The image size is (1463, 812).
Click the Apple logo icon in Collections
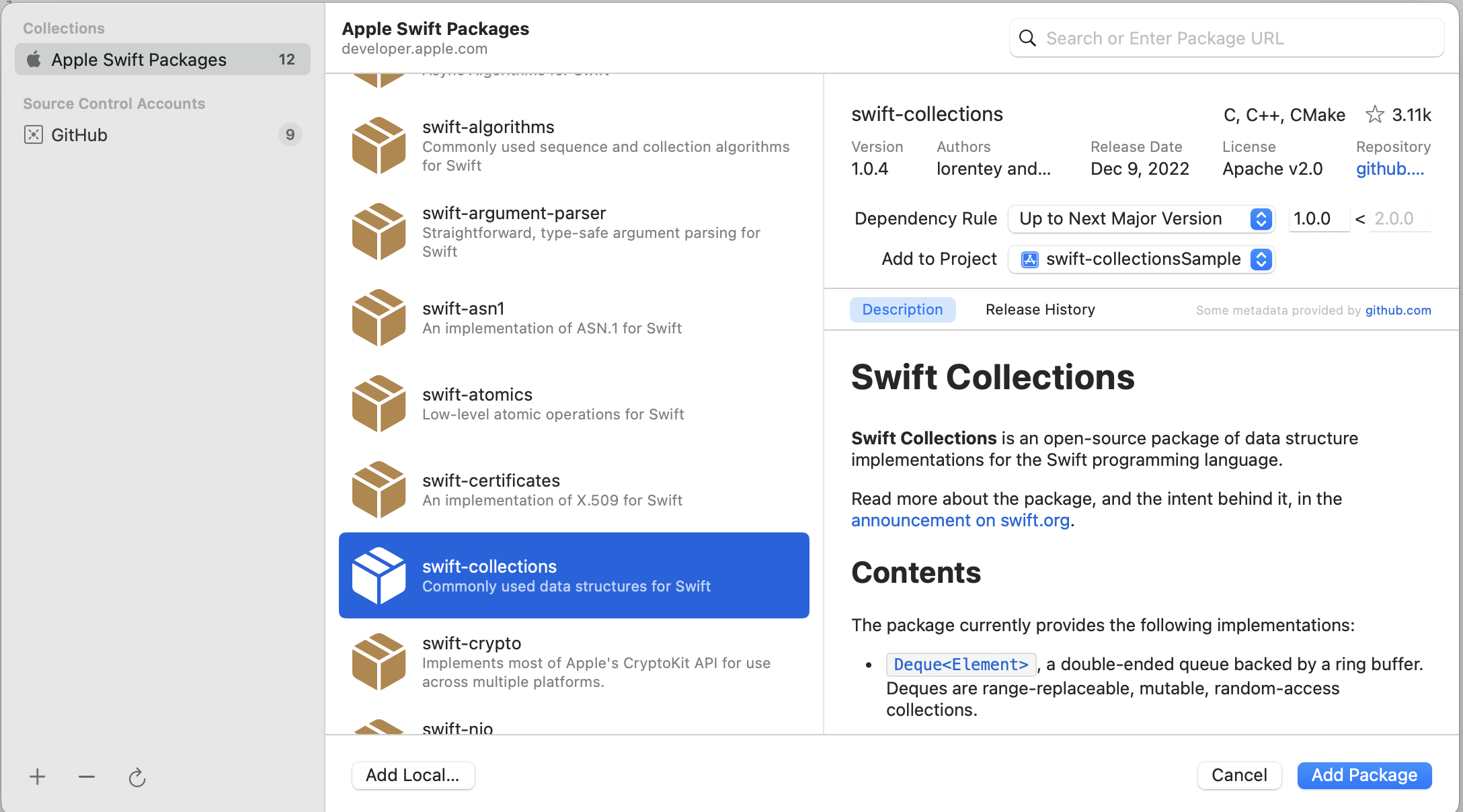tap(34, 59)
